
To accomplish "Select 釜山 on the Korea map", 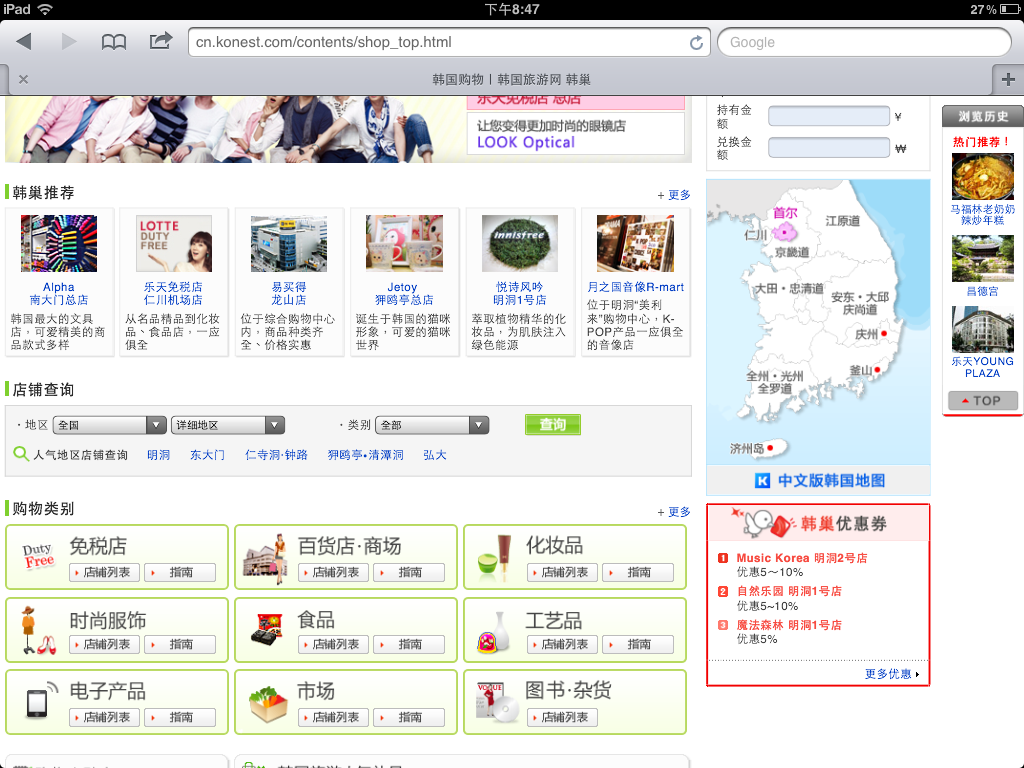I will [x=861, y=370].
